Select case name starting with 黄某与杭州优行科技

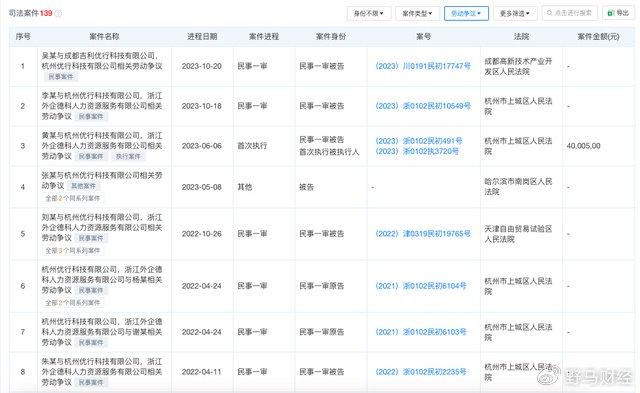[x=102, y=146]
